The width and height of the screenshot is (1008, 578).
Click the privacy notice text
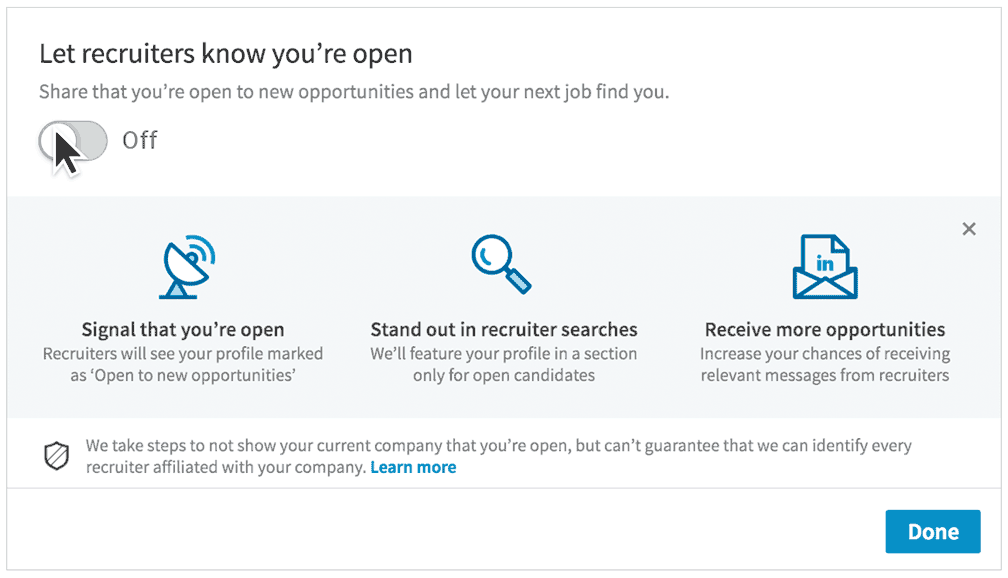pyautogui.click(x=498, y=446)
